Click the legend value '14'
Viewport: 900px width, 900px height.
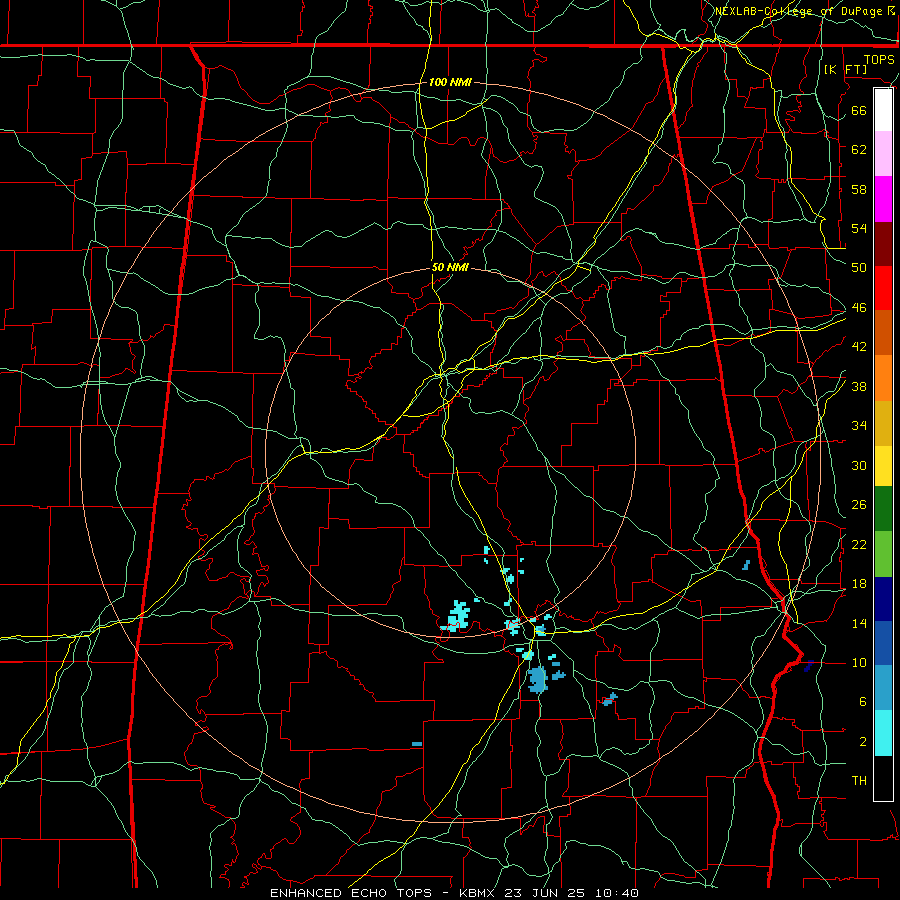point(859,623)
